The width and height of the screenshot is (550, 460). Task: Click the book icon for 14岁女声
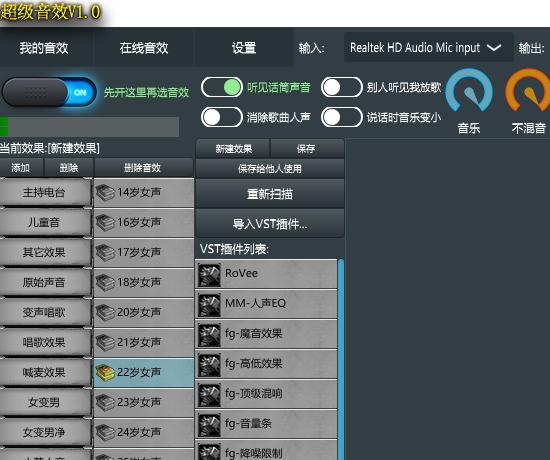pos(105,192)
